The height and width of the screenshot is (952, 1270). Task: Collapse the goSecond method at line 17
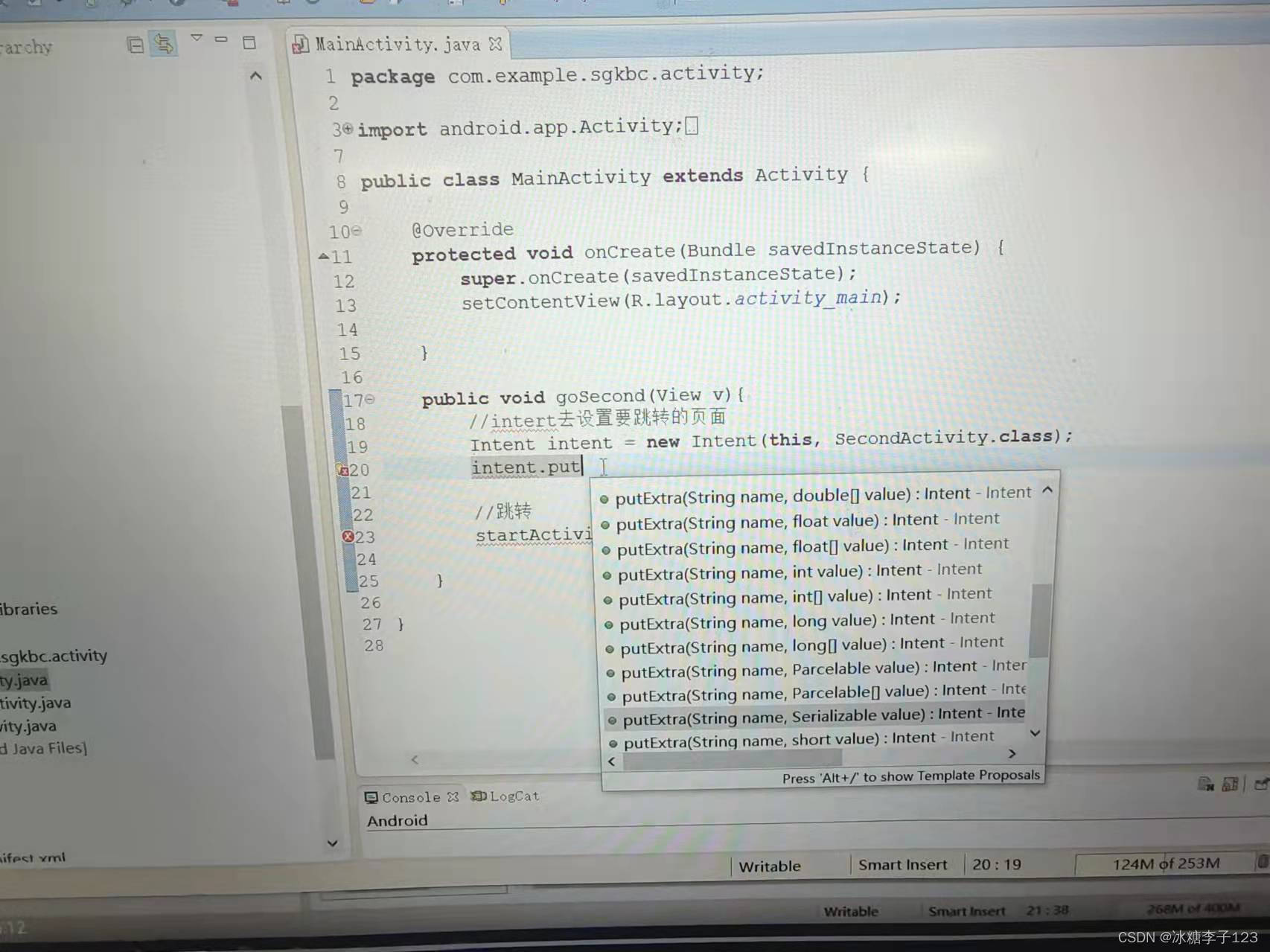click(369, 400)
